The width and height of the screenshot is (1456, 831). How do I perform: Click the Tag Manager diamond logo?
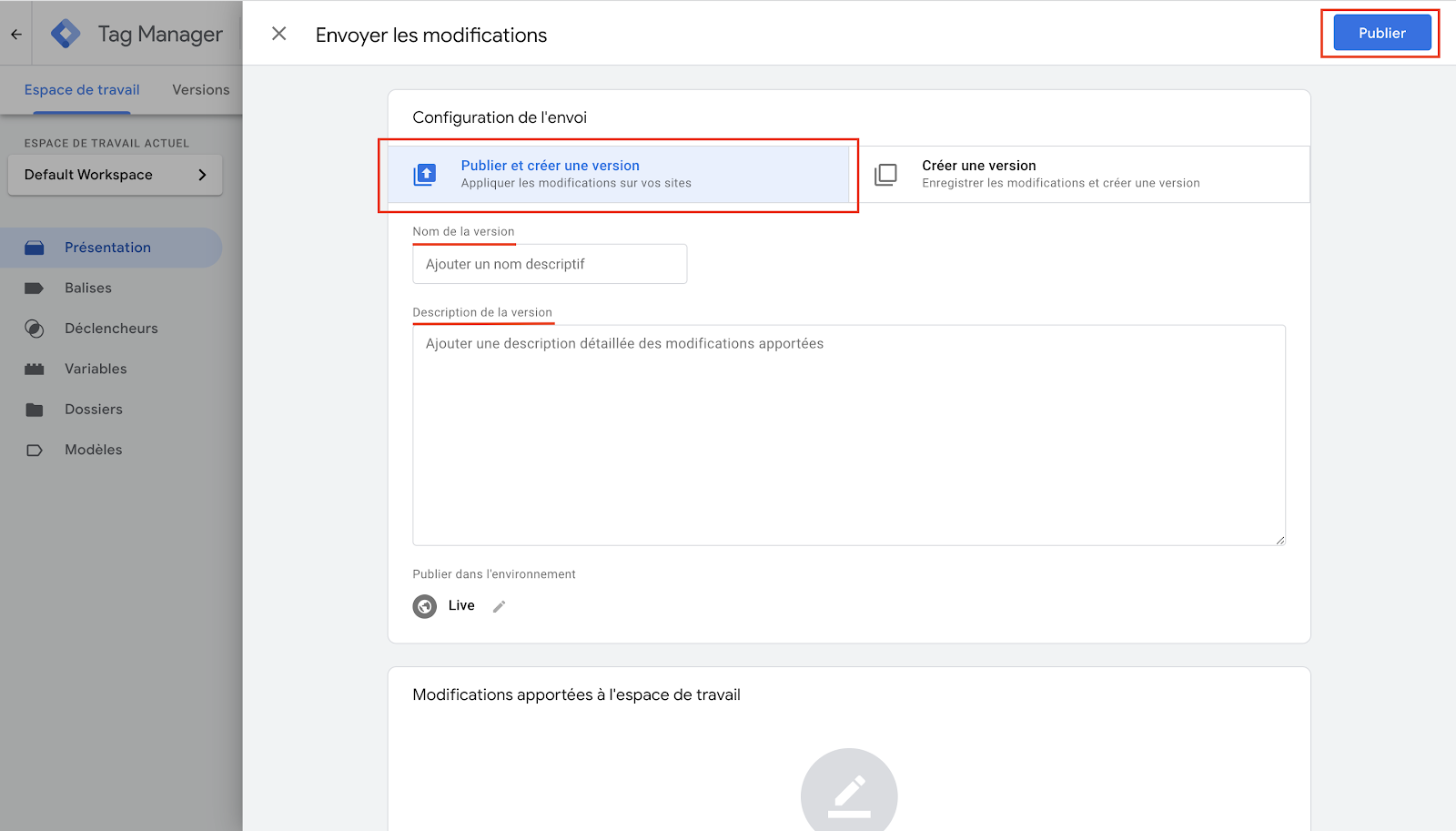(66, 34)
